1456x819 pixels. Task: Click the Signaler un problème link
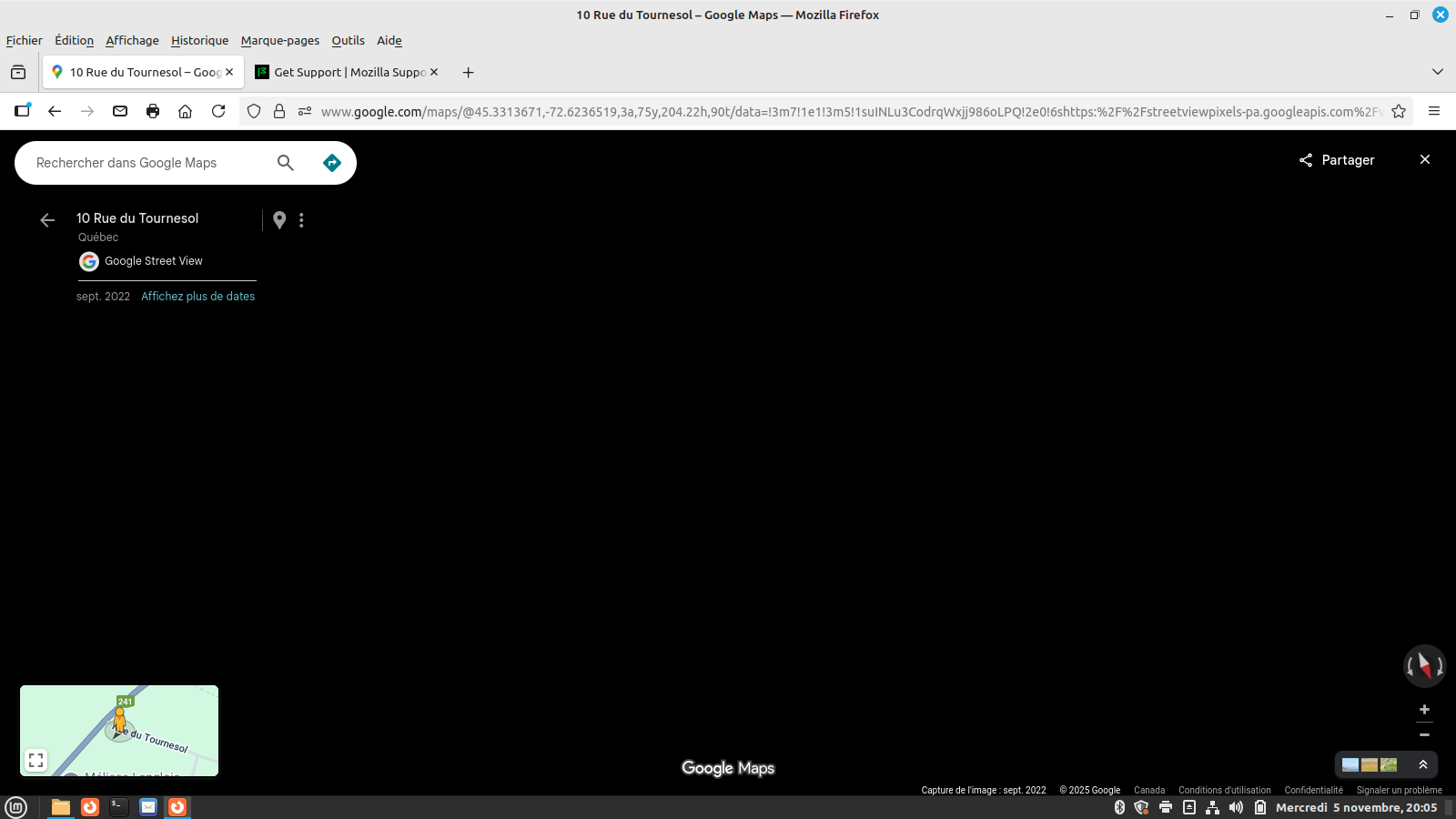(x=1400, y=791)
